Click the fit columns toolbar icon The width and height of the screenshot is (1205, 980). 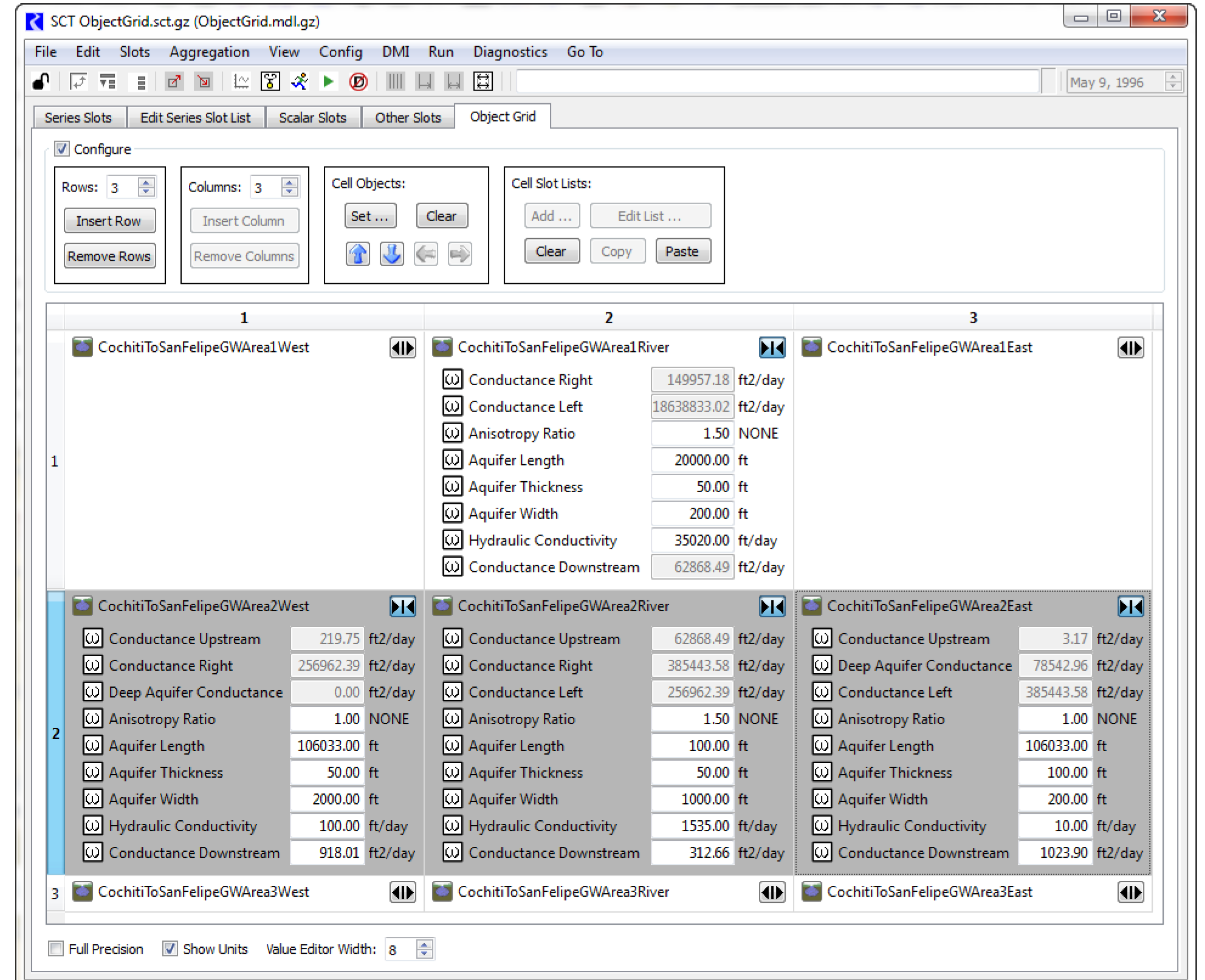pos(483,81)
